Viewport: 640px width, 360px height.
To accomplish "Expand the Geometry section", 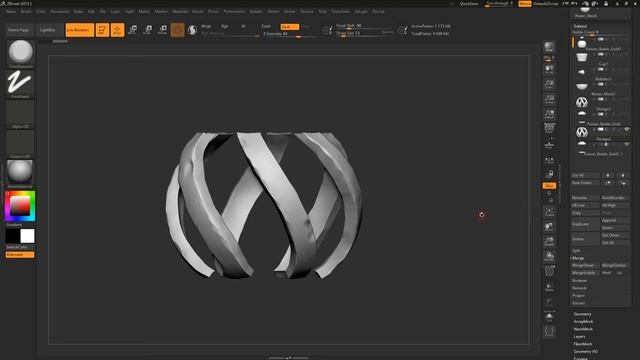I will 582,314.
